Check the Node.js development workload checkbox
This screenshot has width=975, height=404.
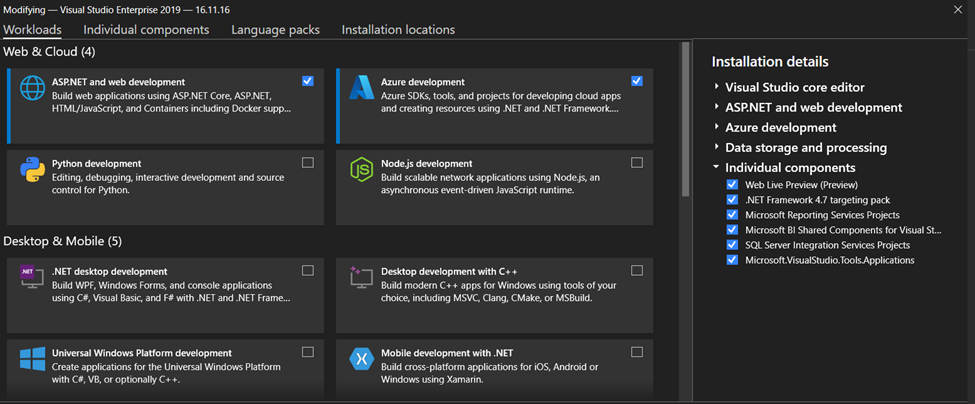click(x=637, y=162)
